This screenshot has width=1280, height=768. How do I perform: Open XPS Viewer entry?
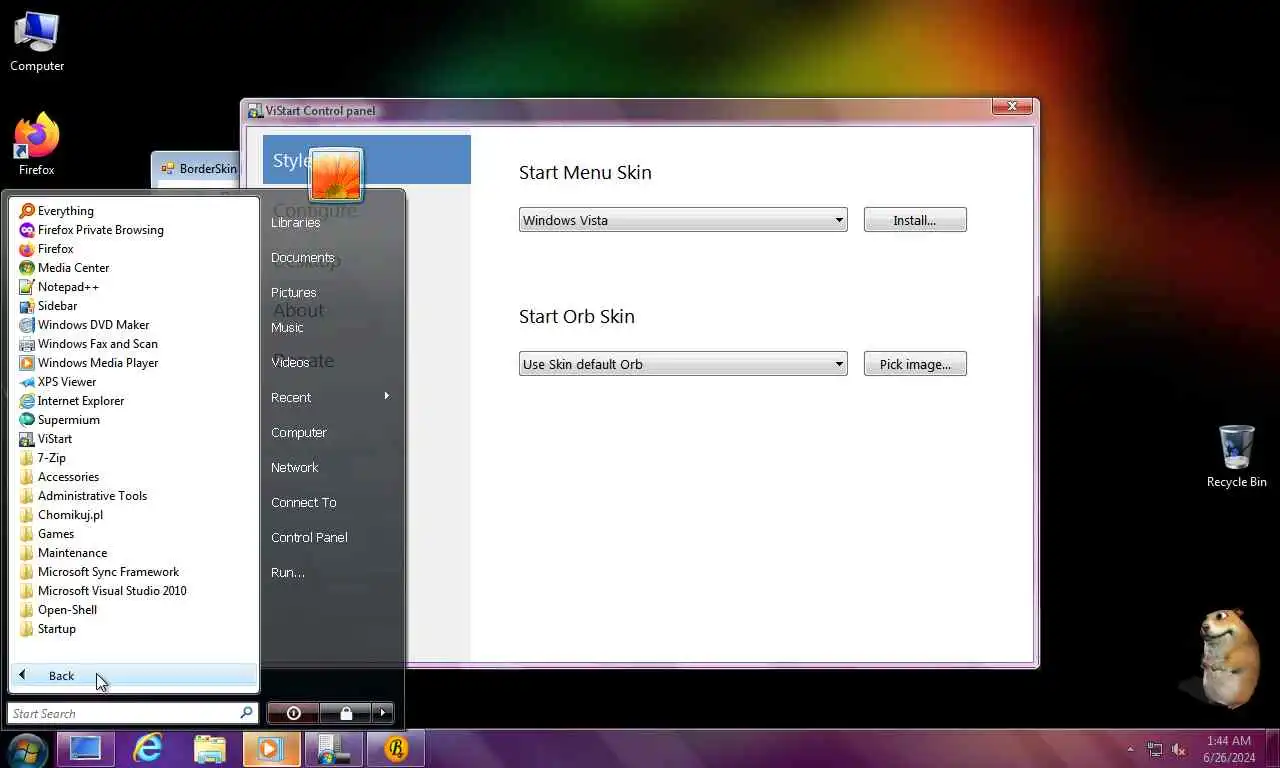58,382
